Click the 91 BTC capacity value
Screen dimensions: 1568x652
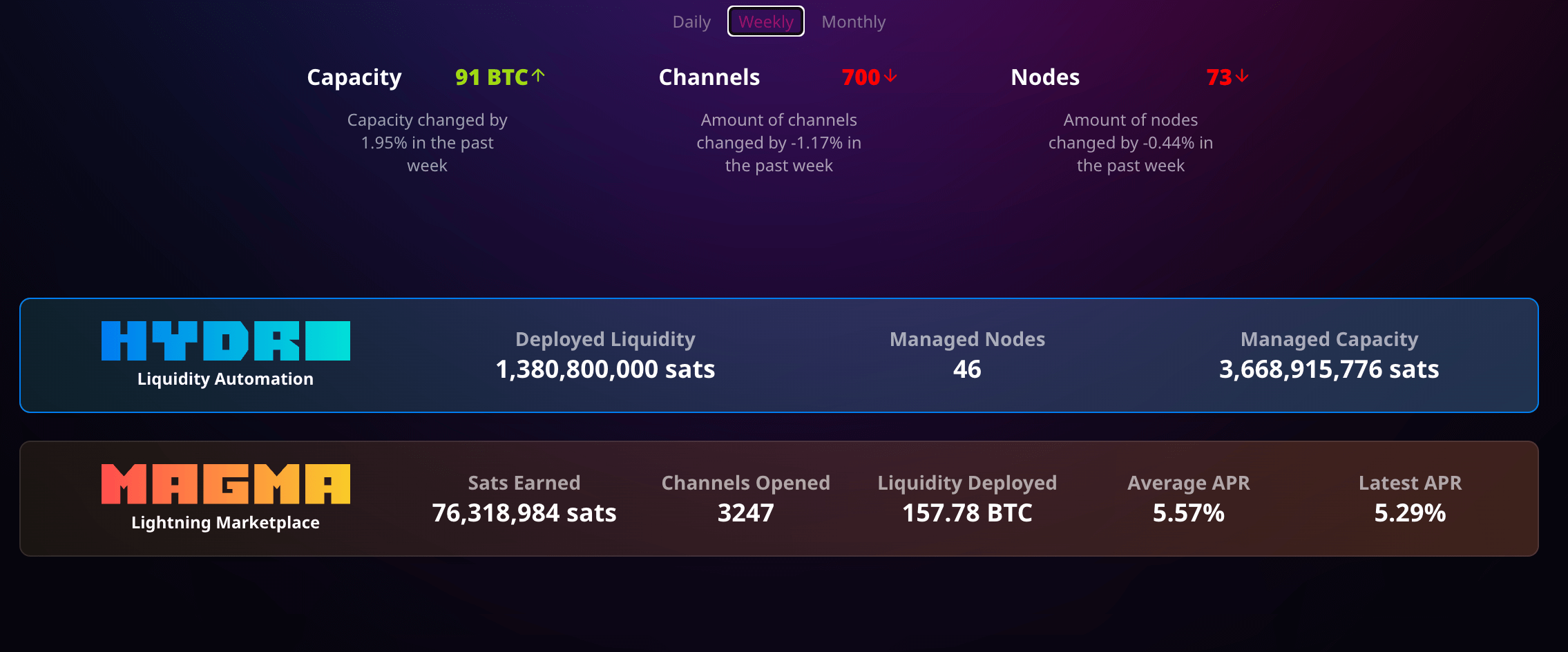(491, 77)
